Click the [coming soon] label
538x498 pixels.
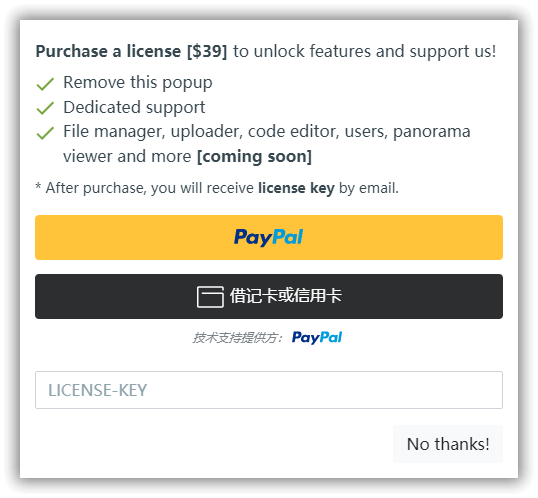[x=254, y=157]
